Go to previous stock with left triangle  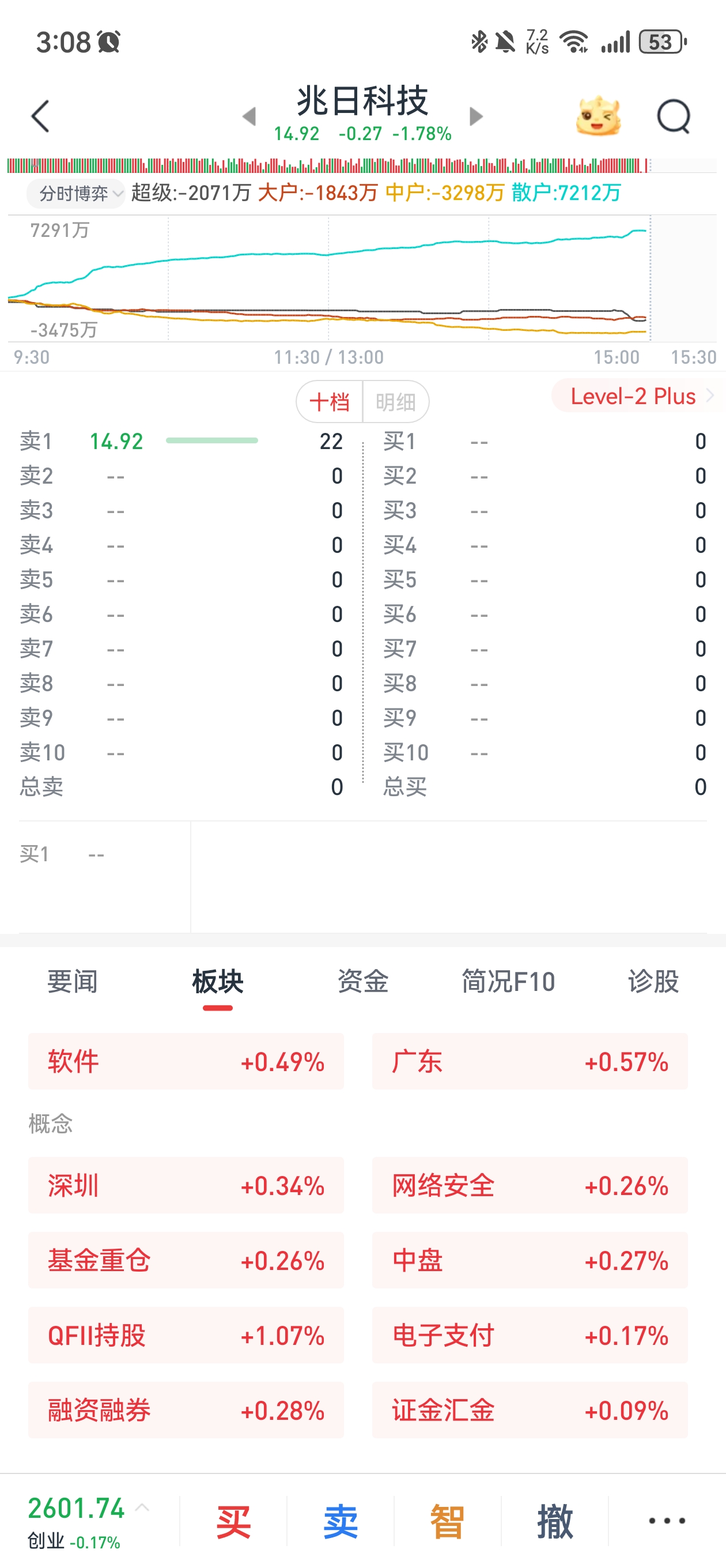point(249,116)
